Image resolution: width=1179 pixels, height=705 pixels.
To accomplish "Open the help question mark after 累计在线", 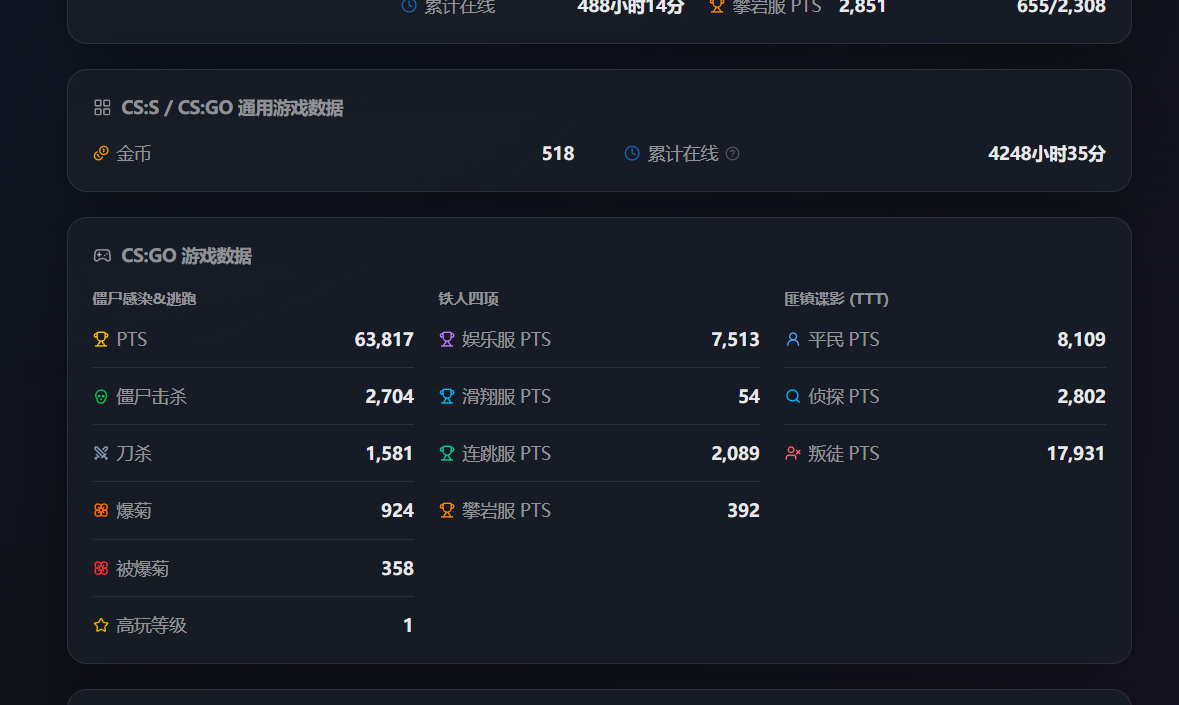I will click(x=732, y=153).
